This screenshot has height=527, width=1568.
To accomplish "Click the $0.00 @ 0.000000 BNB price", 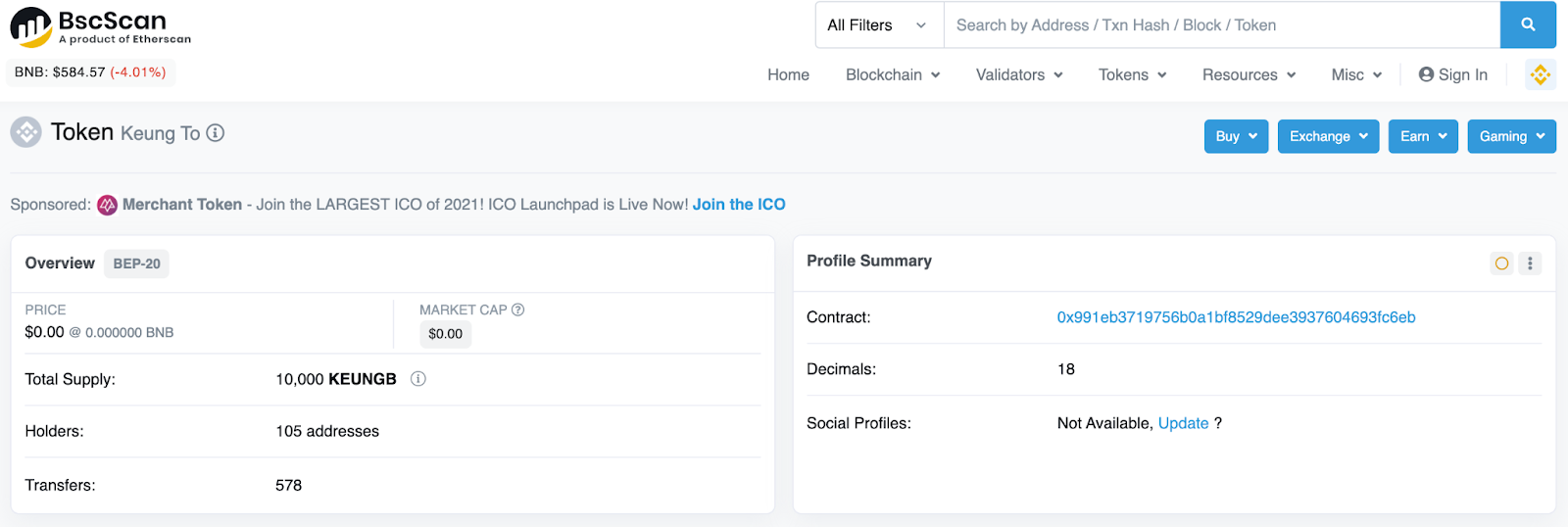I will 99,332.
